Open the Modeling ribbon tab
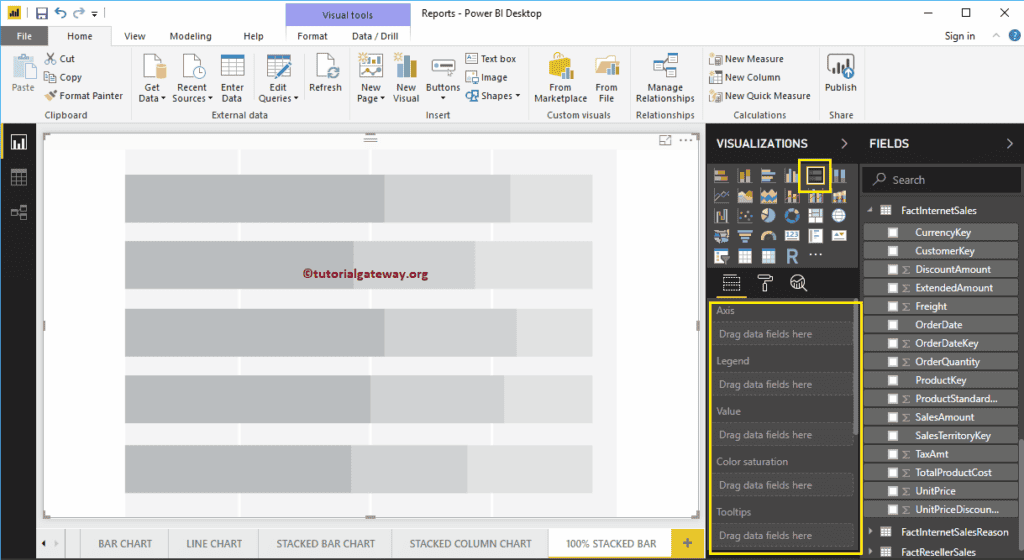Image resolution: width=1024 pixels, height=560 pixels. pyautogui.click(x=190, y=36)
